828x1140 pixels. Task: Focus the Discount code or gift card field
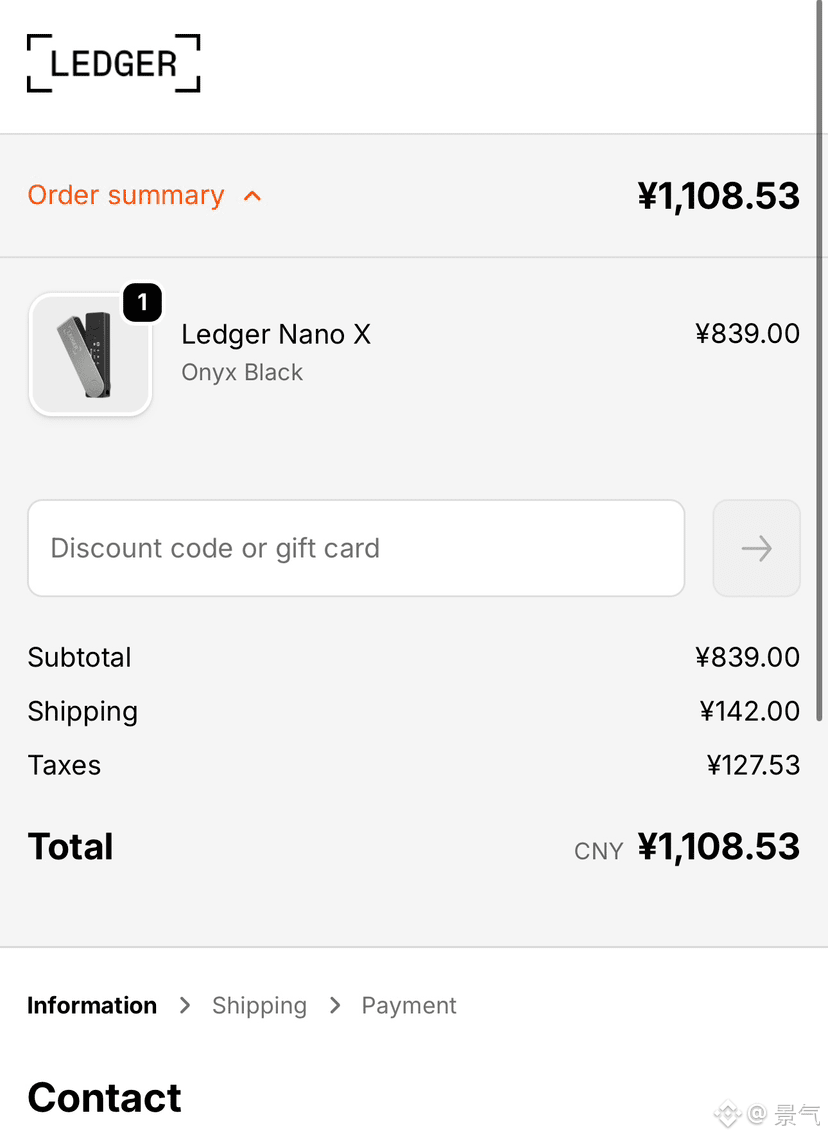coord(356,548)
